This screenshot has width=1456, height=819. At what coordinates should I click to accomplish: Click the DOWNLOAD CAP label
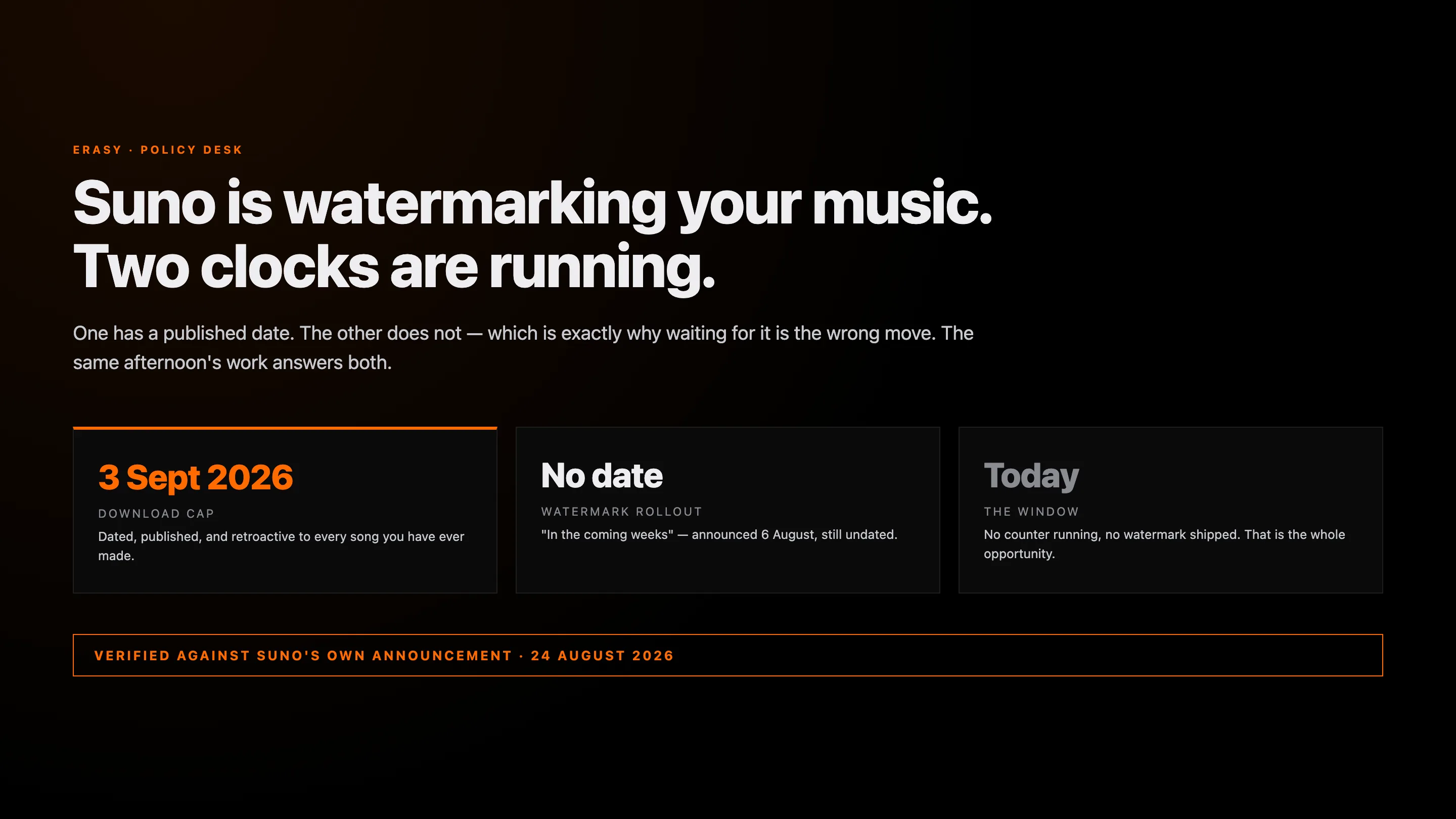tap(156, 514)
